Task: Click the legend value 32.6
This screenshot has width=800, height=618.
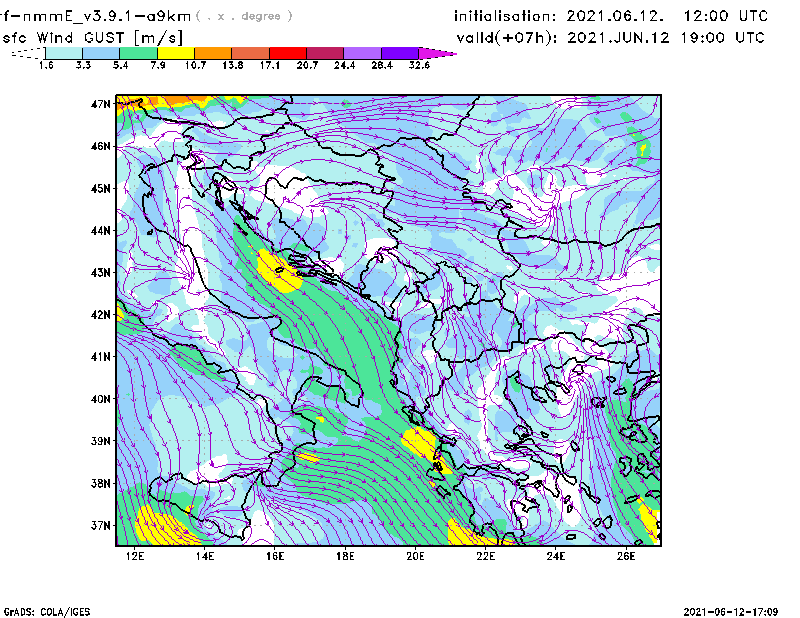Action: click(x=419, y=65)
